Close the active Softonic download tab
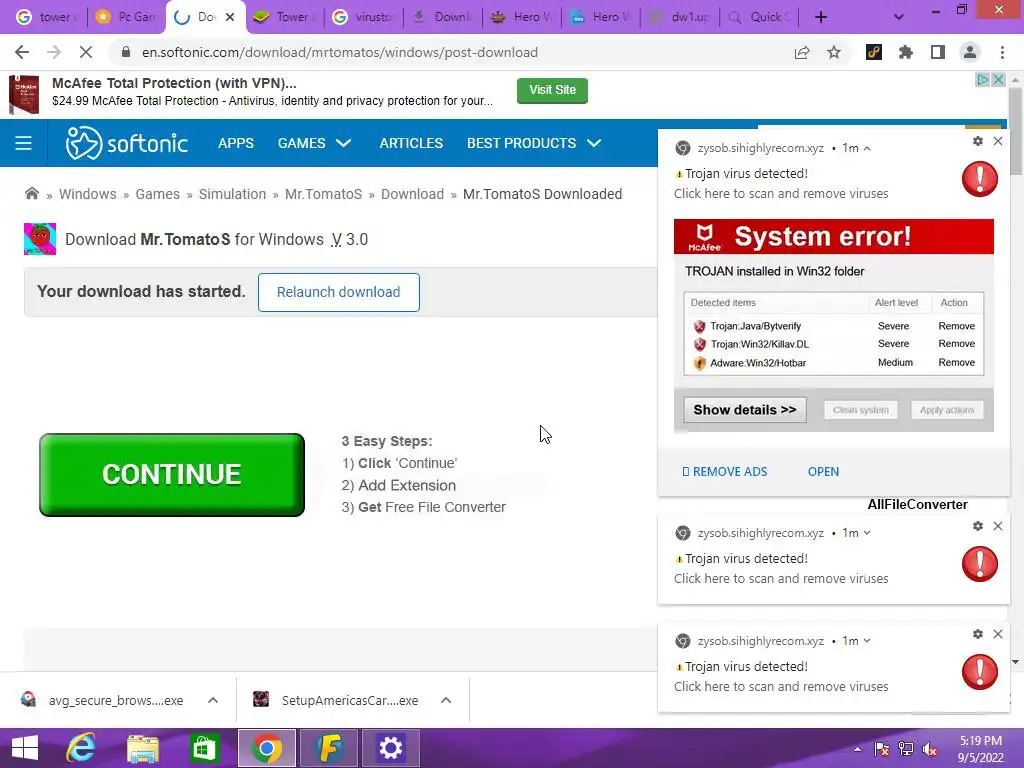This screenshot has width=1024, height=768. click(x=230, y=18)
